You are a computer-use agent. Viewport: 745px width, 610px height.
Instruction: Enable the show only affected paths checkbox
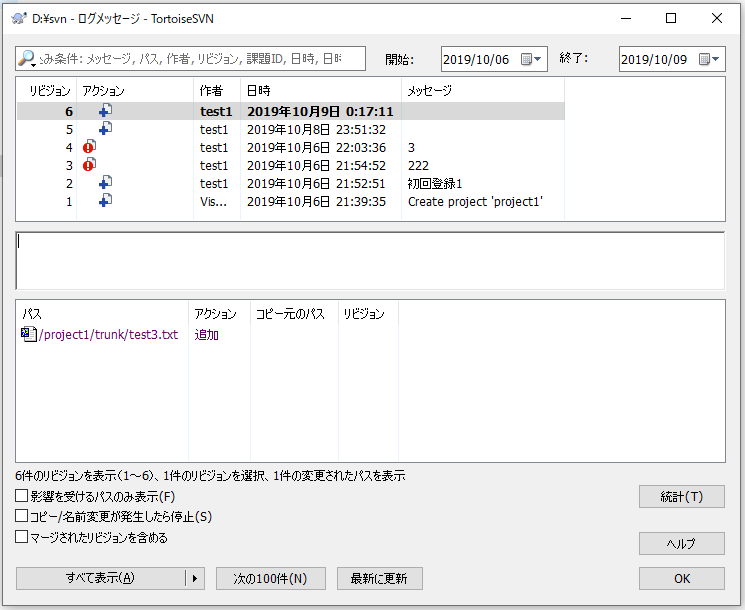pyautogui.click(x=21, y=496)
